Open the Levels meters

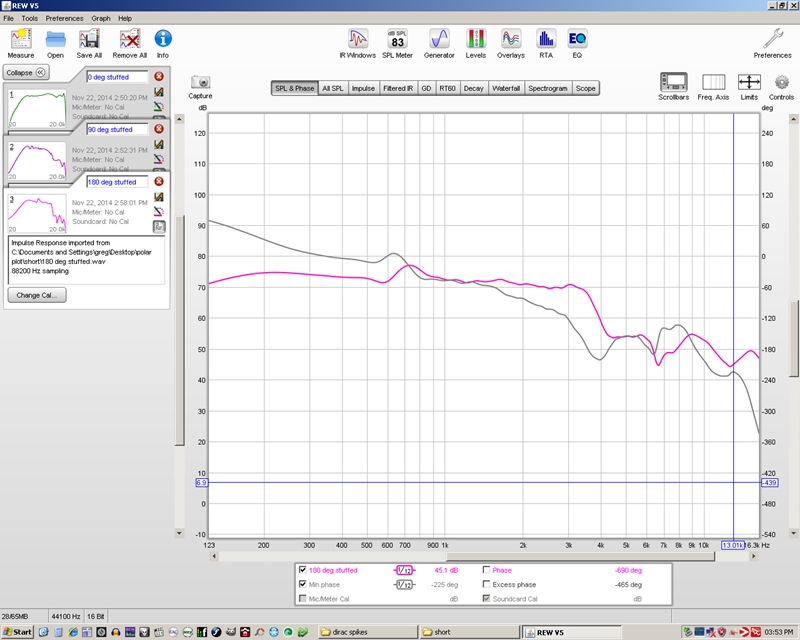[x=476, y=44]
